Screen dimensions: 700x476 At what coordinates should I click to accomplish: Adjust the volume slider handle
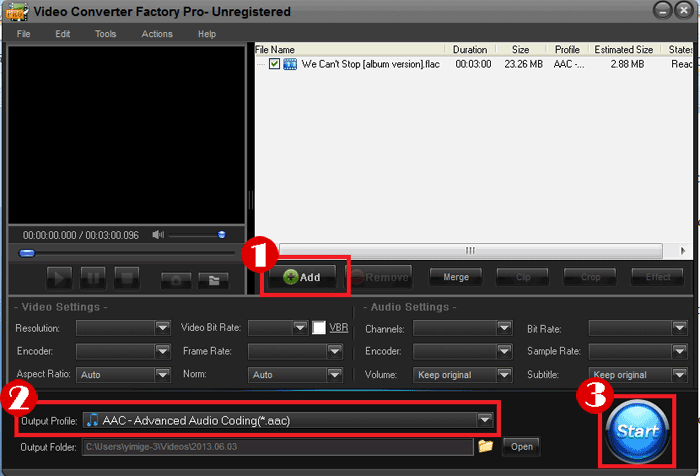(x=221, y=235)
